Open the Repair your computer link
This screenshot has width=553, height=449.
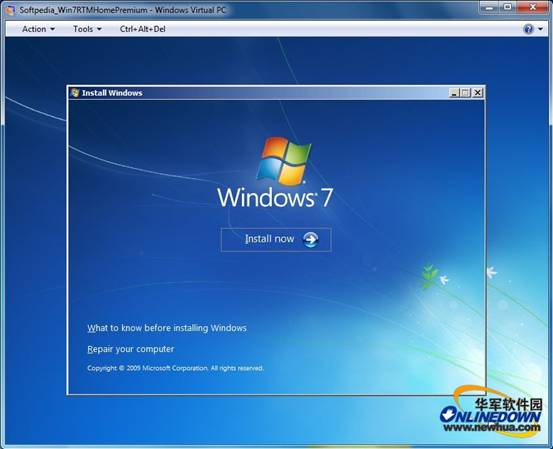130,349
